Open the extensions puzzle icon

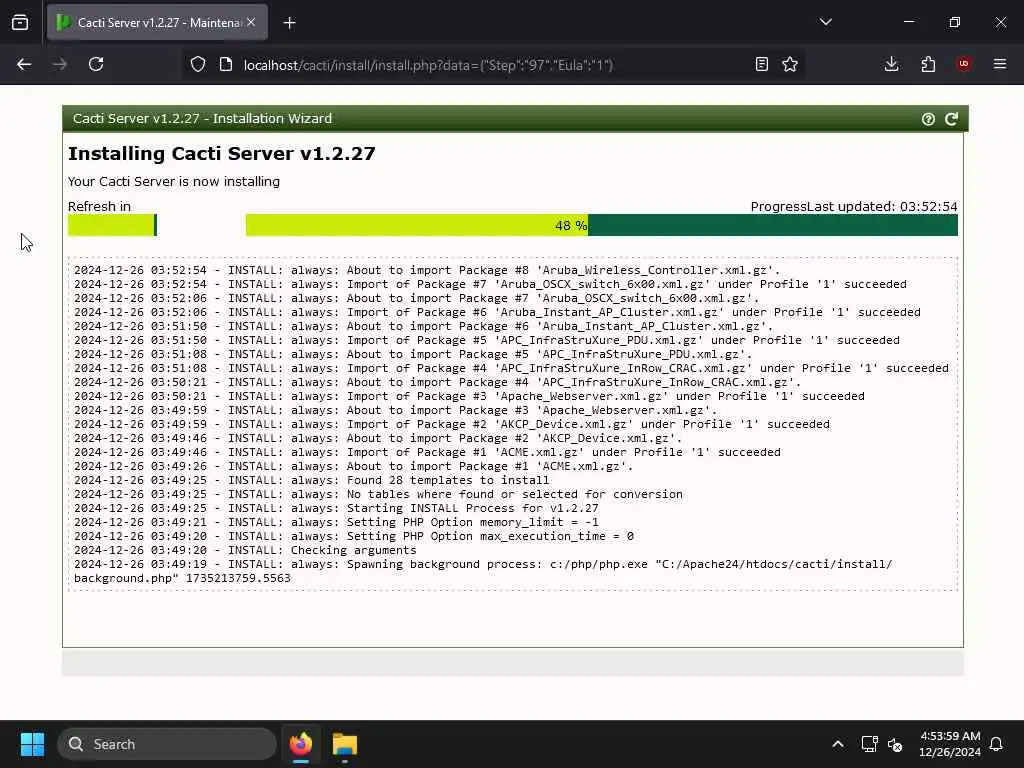click(x=928, y=64)
